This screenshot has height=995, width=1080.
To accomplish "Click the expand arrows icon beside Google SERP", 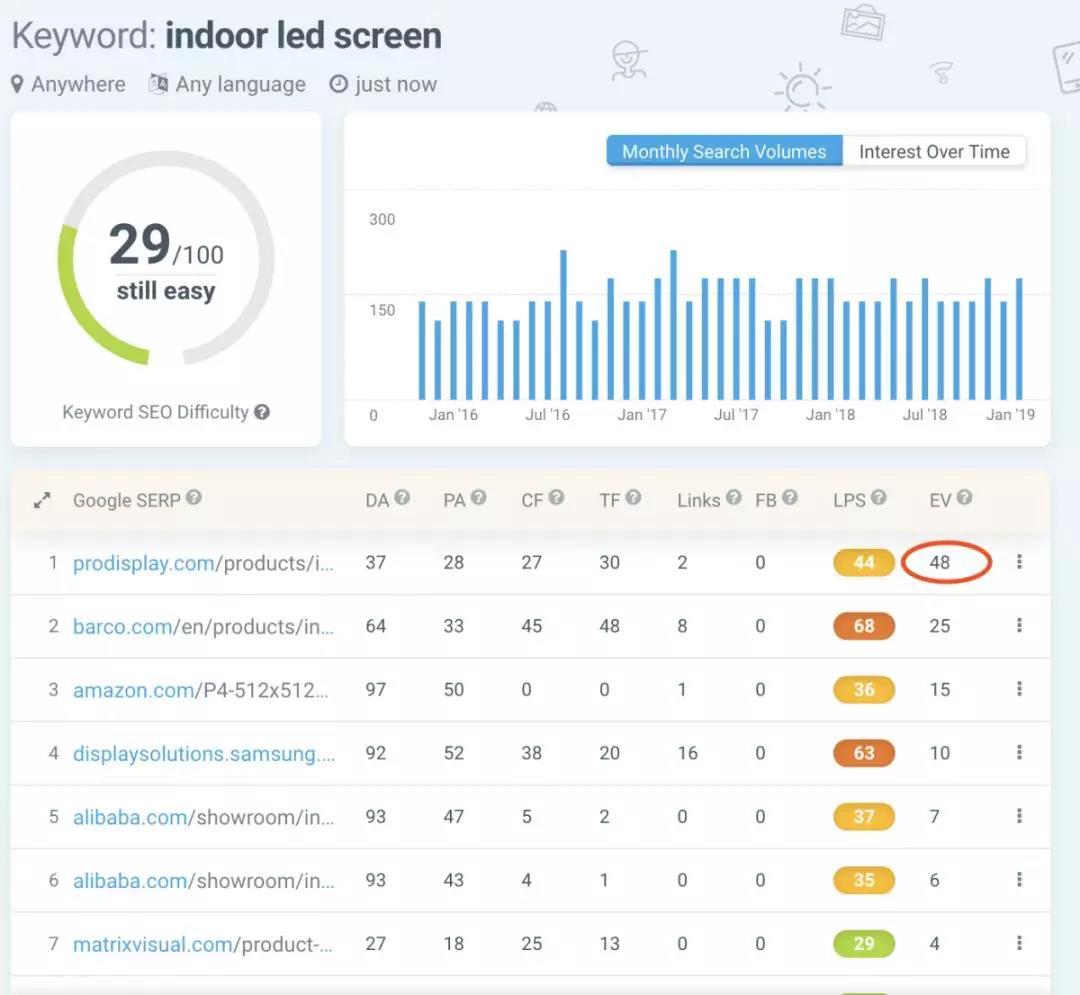I will point(42,501).
